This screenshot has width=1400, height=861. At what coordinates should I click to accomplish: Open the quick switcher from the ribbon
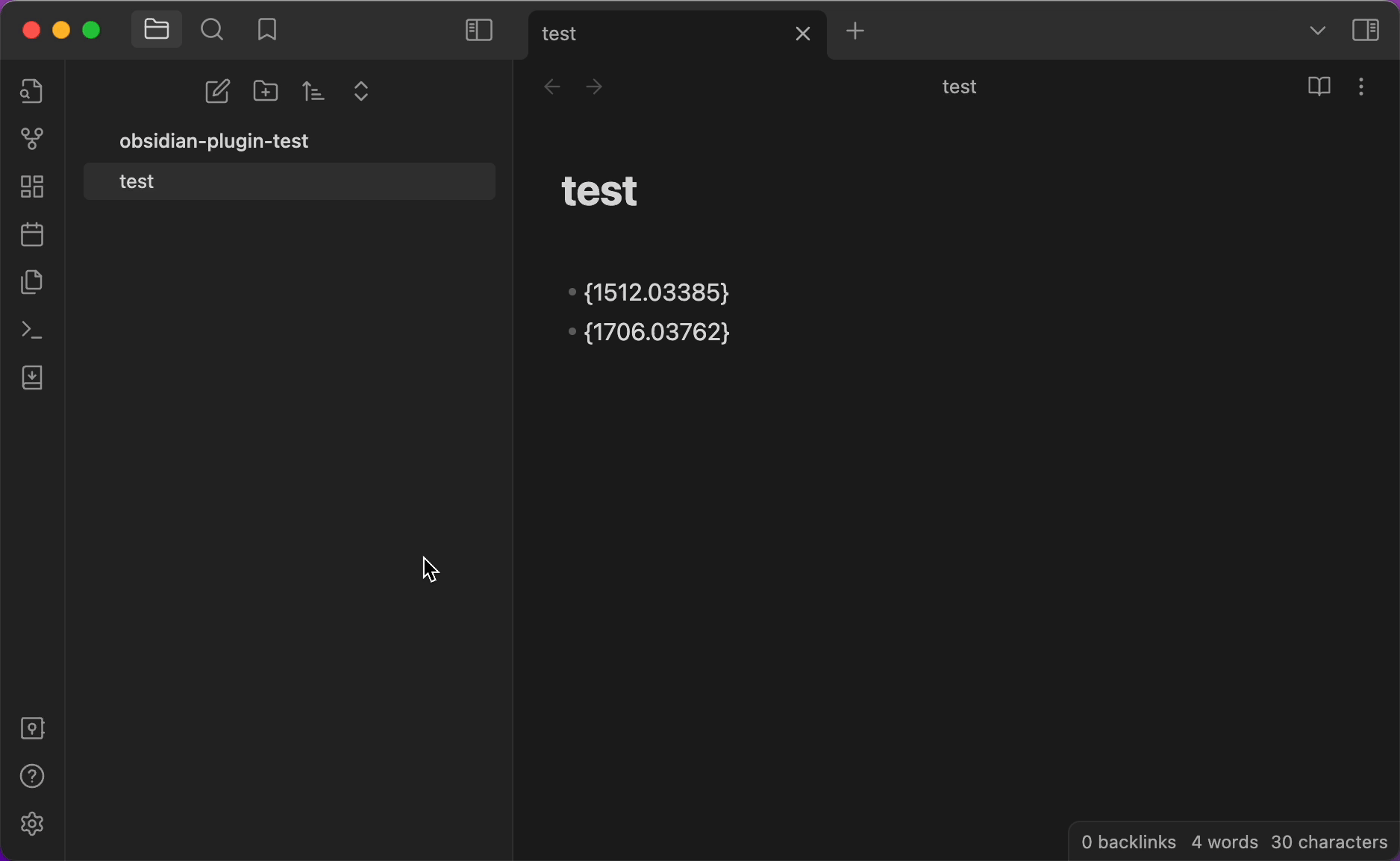[31, 91]
